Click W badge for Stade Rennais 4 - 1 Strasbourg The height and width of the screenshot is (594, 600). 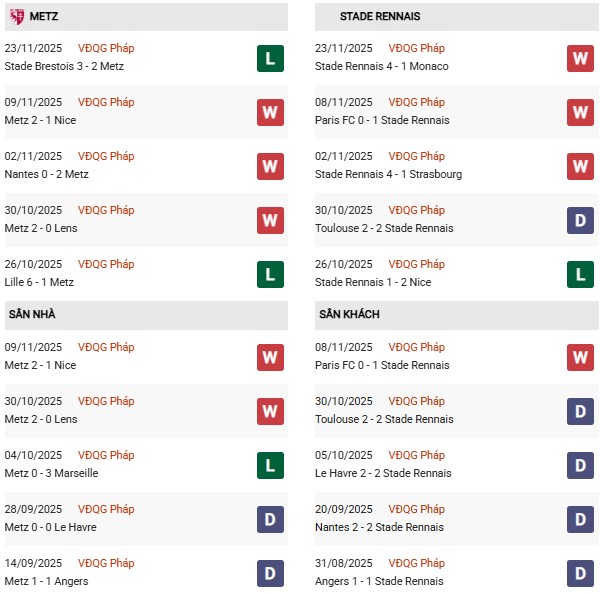581,166
